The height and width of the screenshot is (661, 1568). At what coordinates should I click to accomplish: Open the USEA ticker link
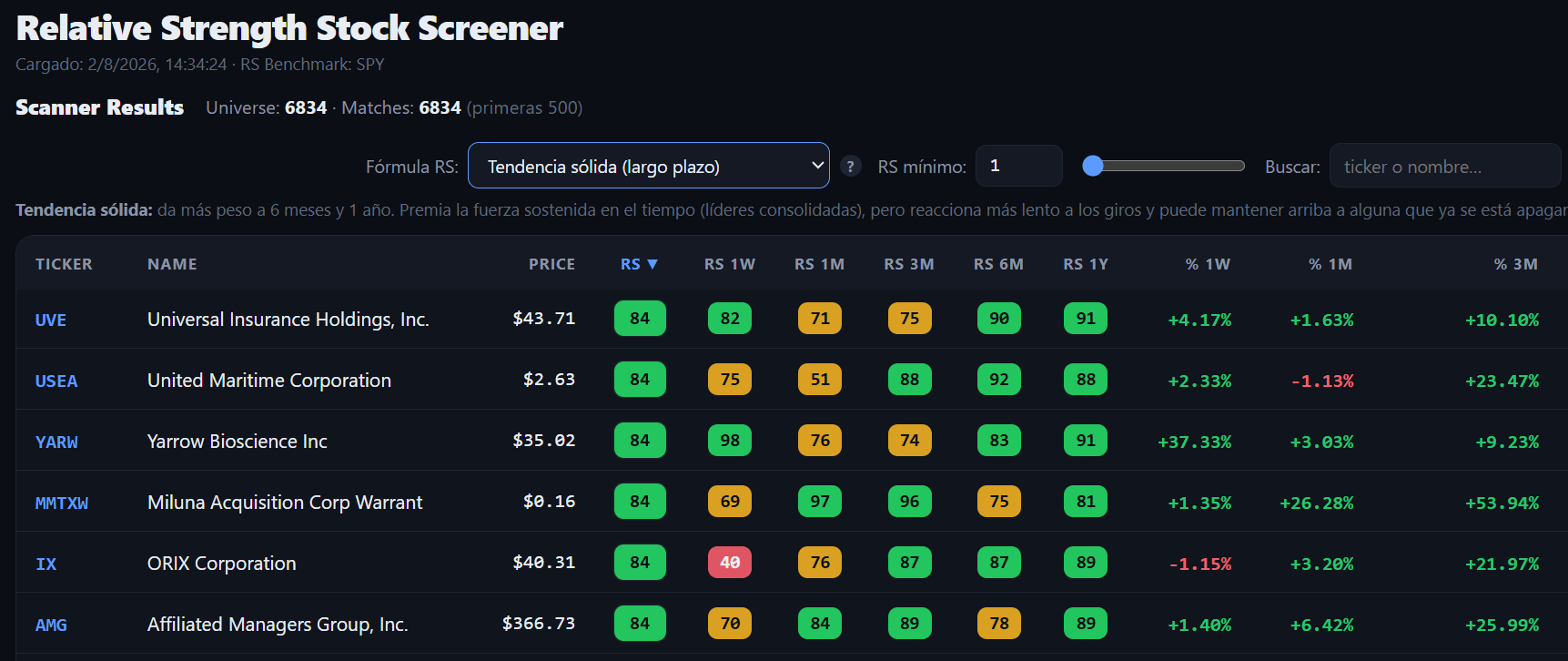click(56, 381)
